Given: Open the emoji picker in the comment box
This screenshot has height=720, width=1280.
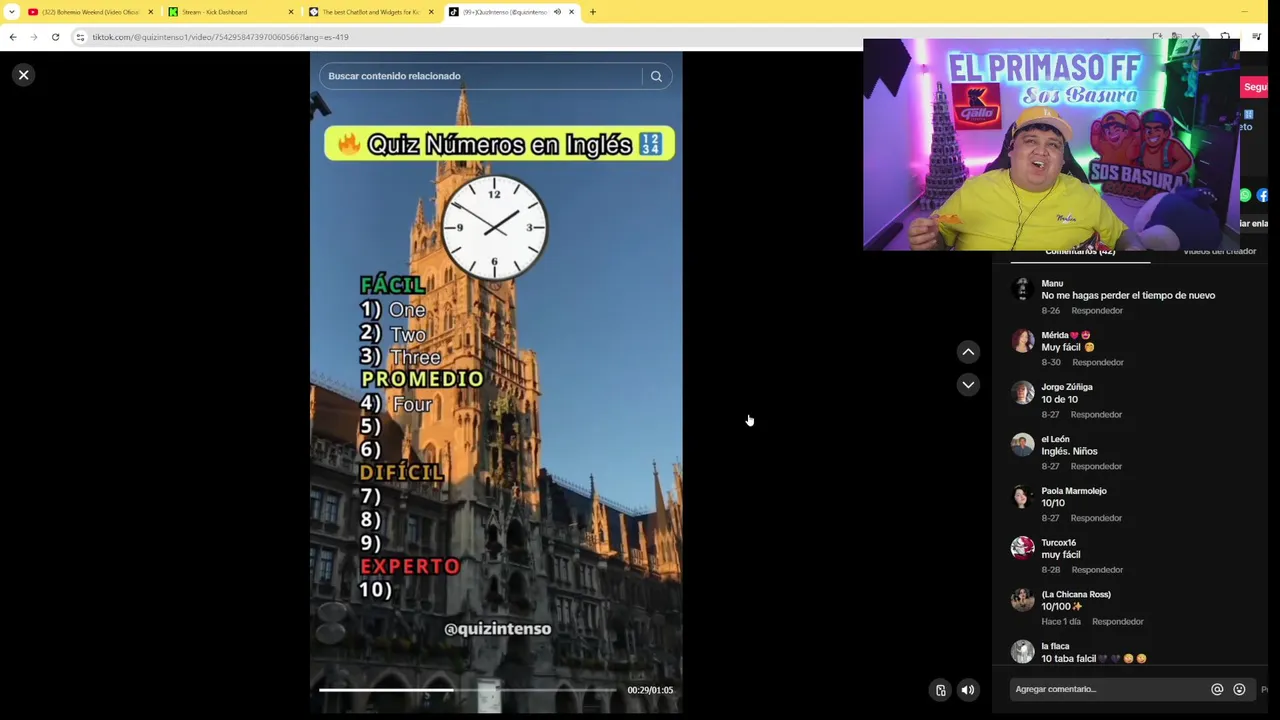Looking at the screenshot, I should pyautogui.click(x=1239, y=689).
